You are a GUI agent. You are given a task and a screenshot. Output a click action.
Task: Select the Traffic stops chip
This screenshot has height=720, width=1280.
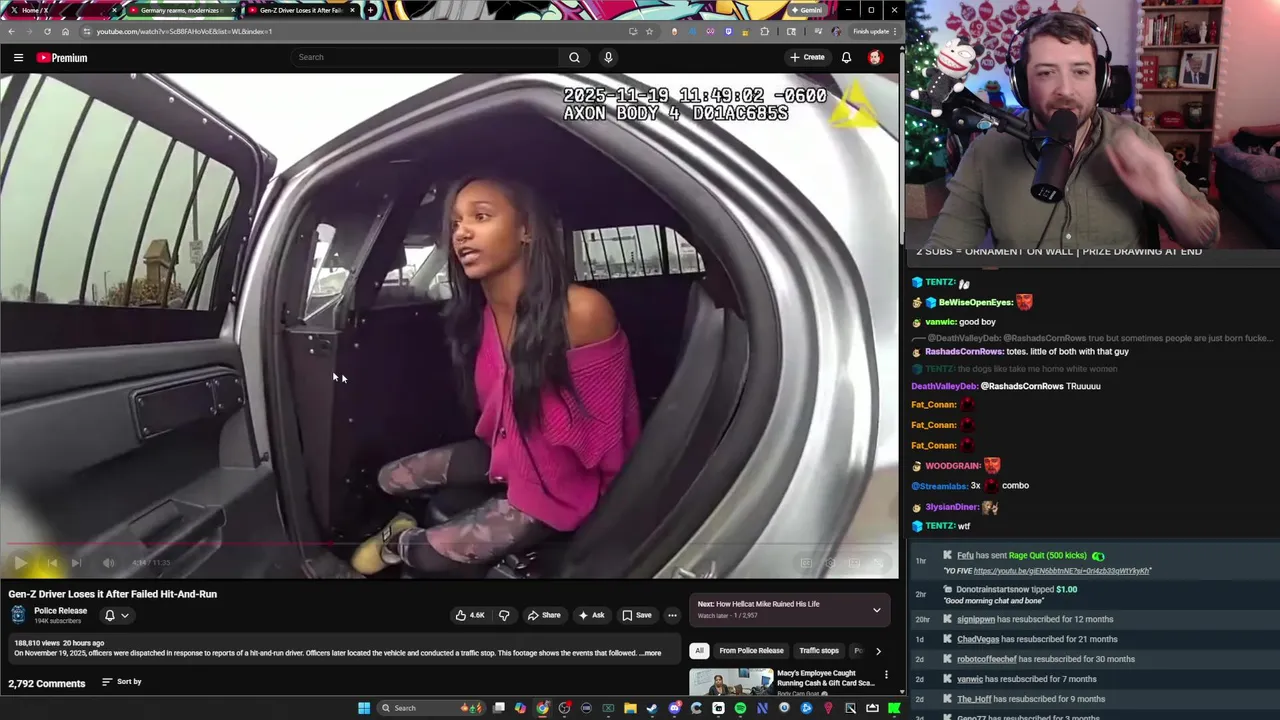[x=819, y=651]
